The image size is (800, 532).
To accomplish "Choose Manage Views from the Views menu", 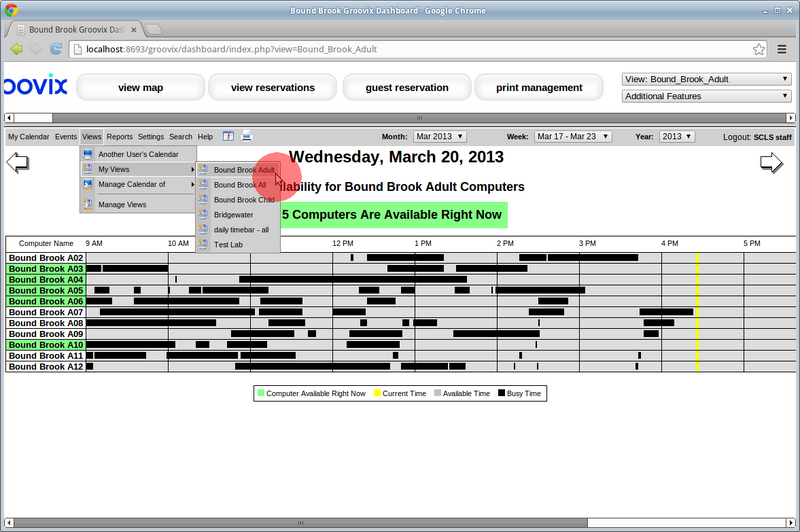I will [138, 205].
